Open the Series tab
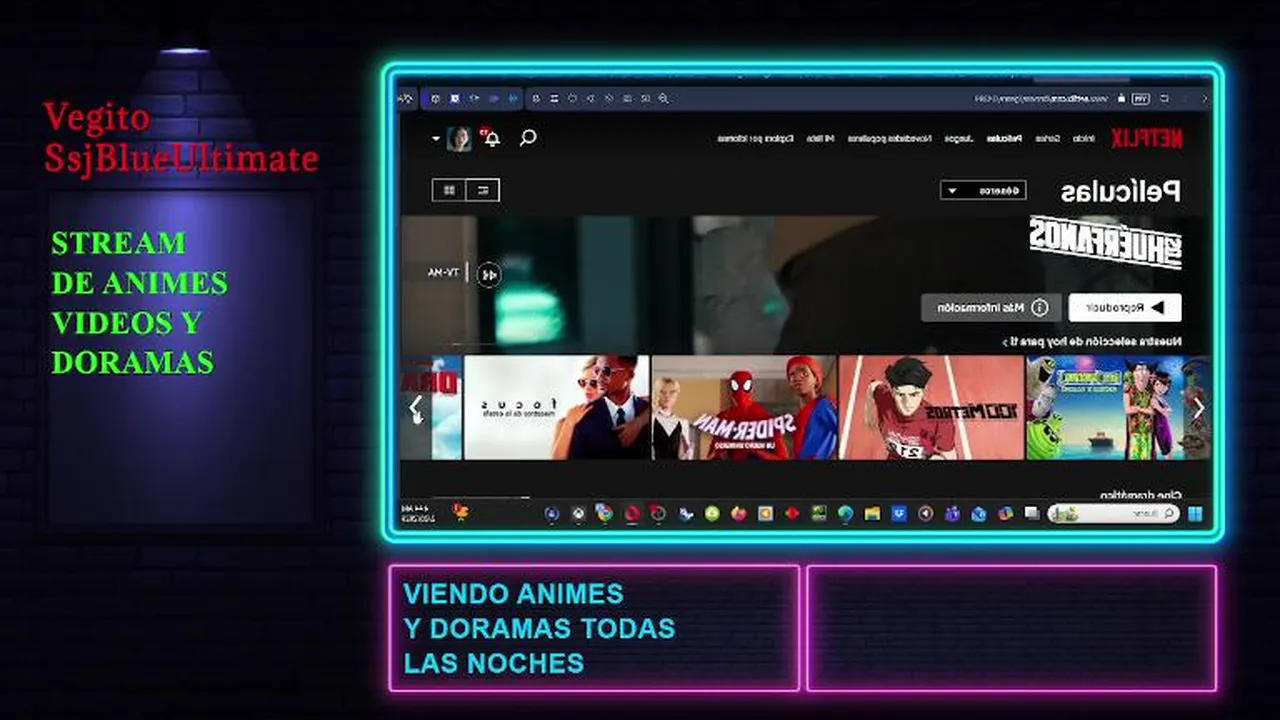 tap(1047, 138)
